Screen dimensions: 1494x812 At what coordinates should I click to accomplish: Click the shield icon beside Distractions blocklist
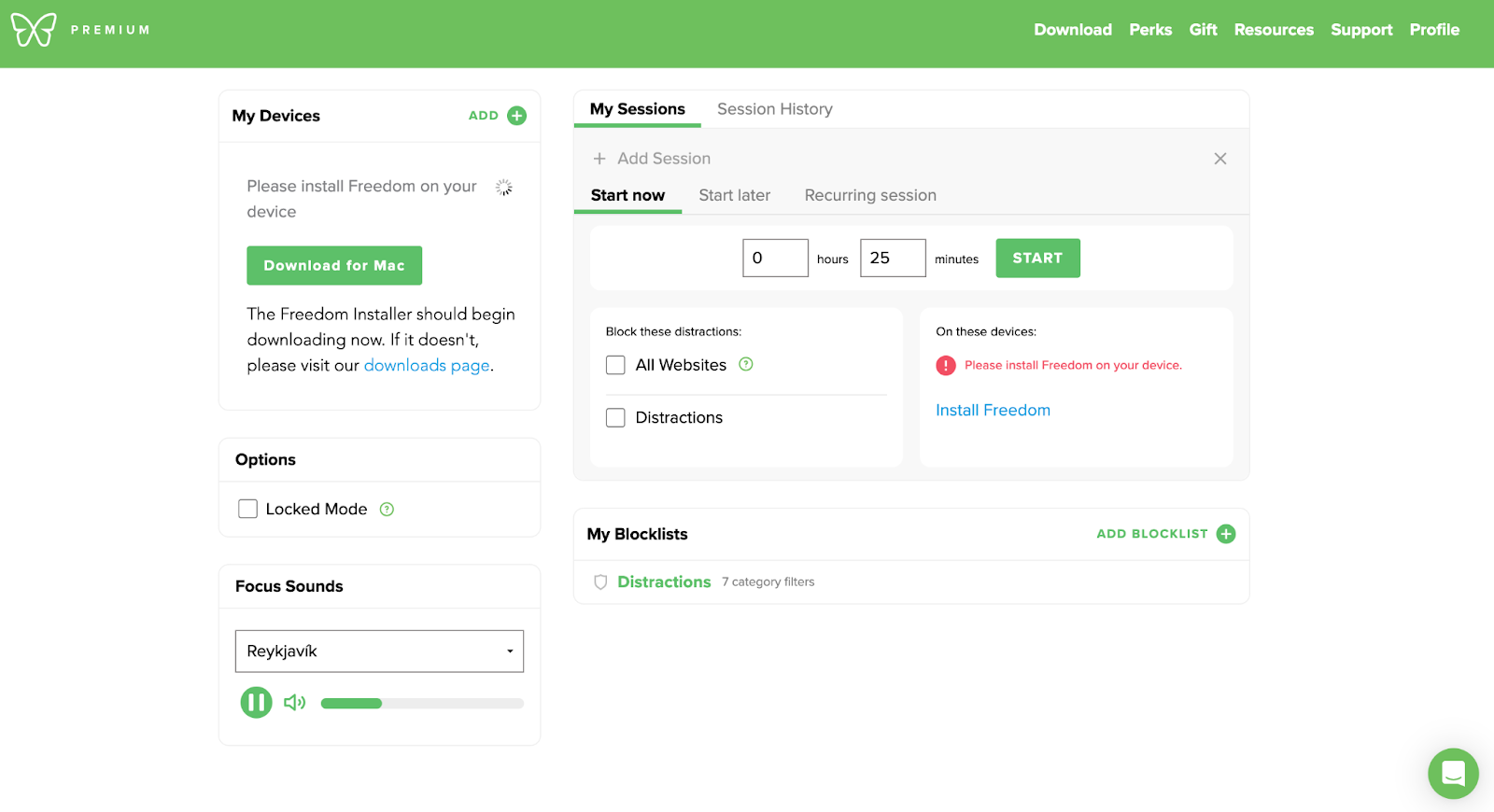click(600, 581)
